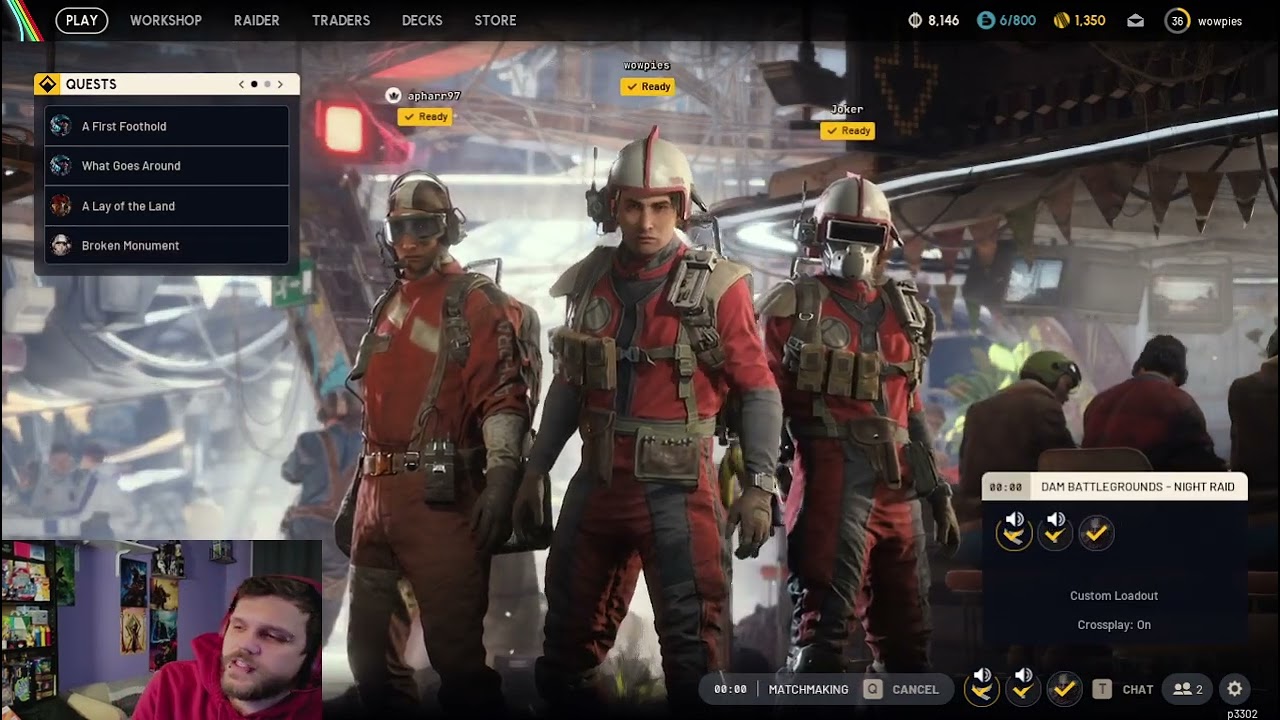Viewport: 1280px width, 720px height.
Task: Click the level 36 progress ring
Action: click(x=1177, y=20)
